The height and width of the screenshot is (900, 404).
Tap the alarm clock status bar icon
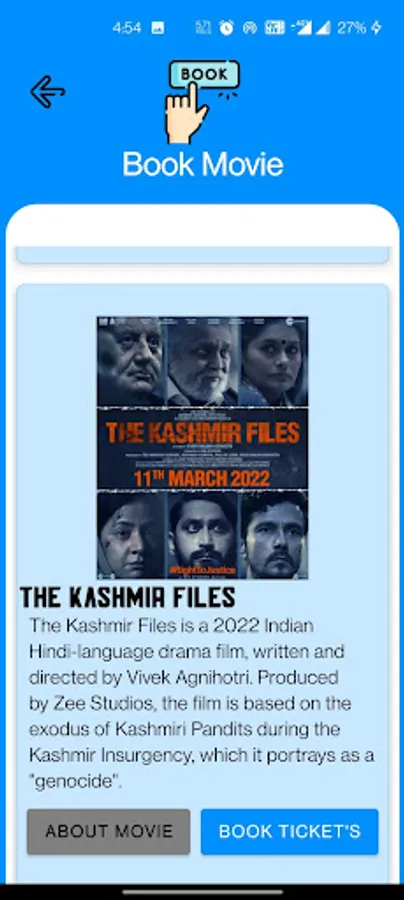227,28
